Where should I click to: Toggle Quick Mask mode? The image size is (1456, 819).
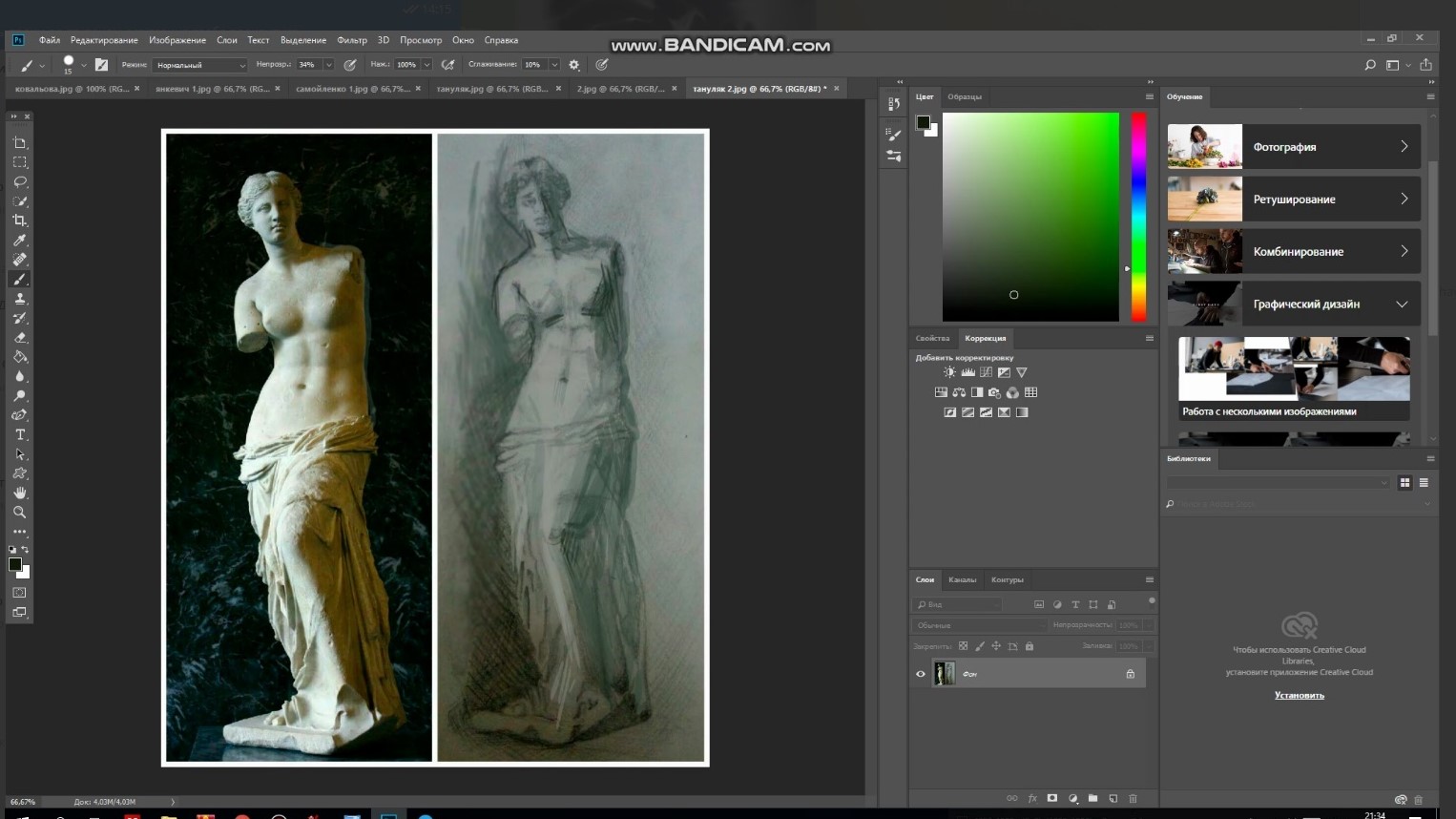(x=19, y=593)
